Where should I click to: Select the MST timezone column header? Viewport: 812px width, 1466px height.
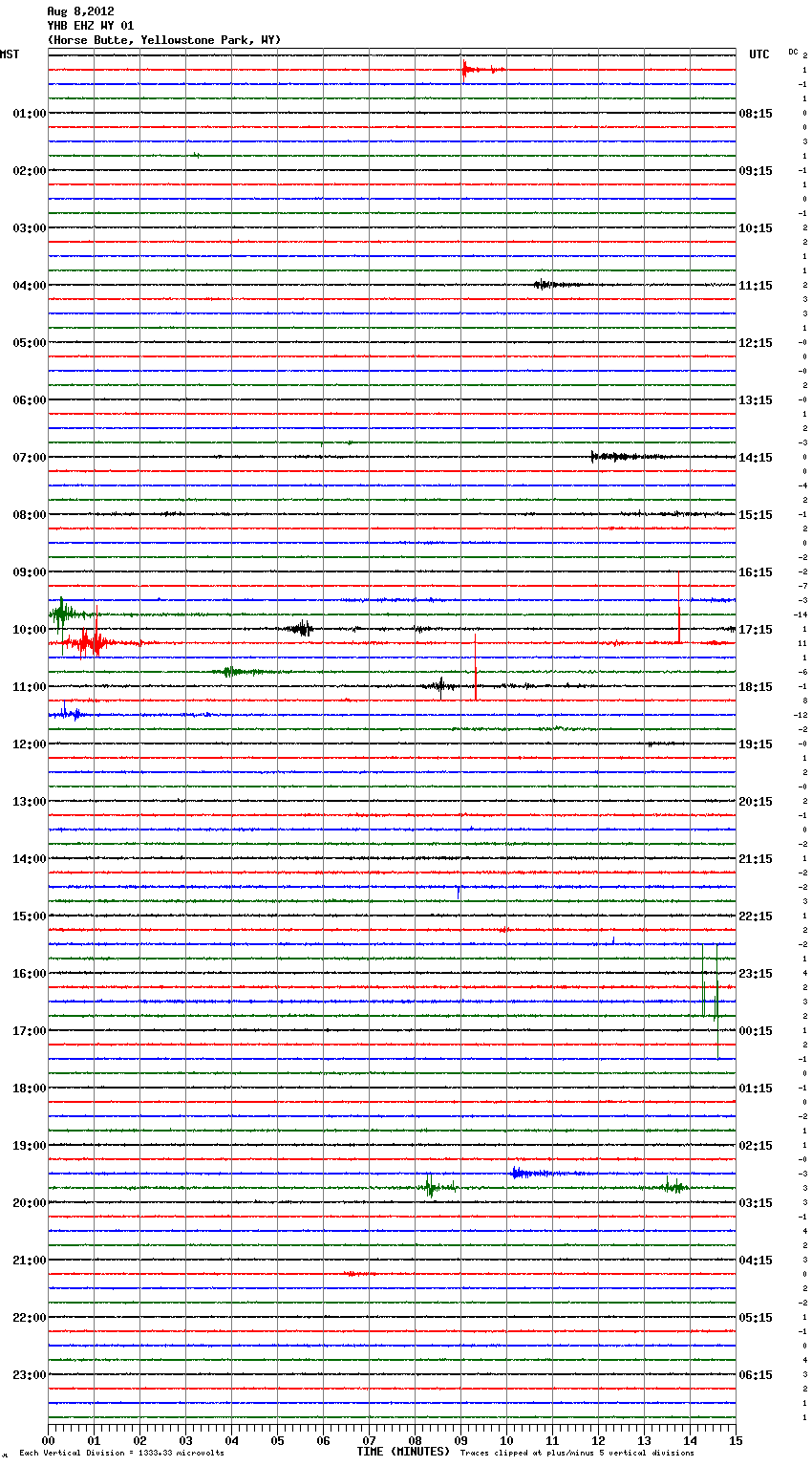[10, 54]
